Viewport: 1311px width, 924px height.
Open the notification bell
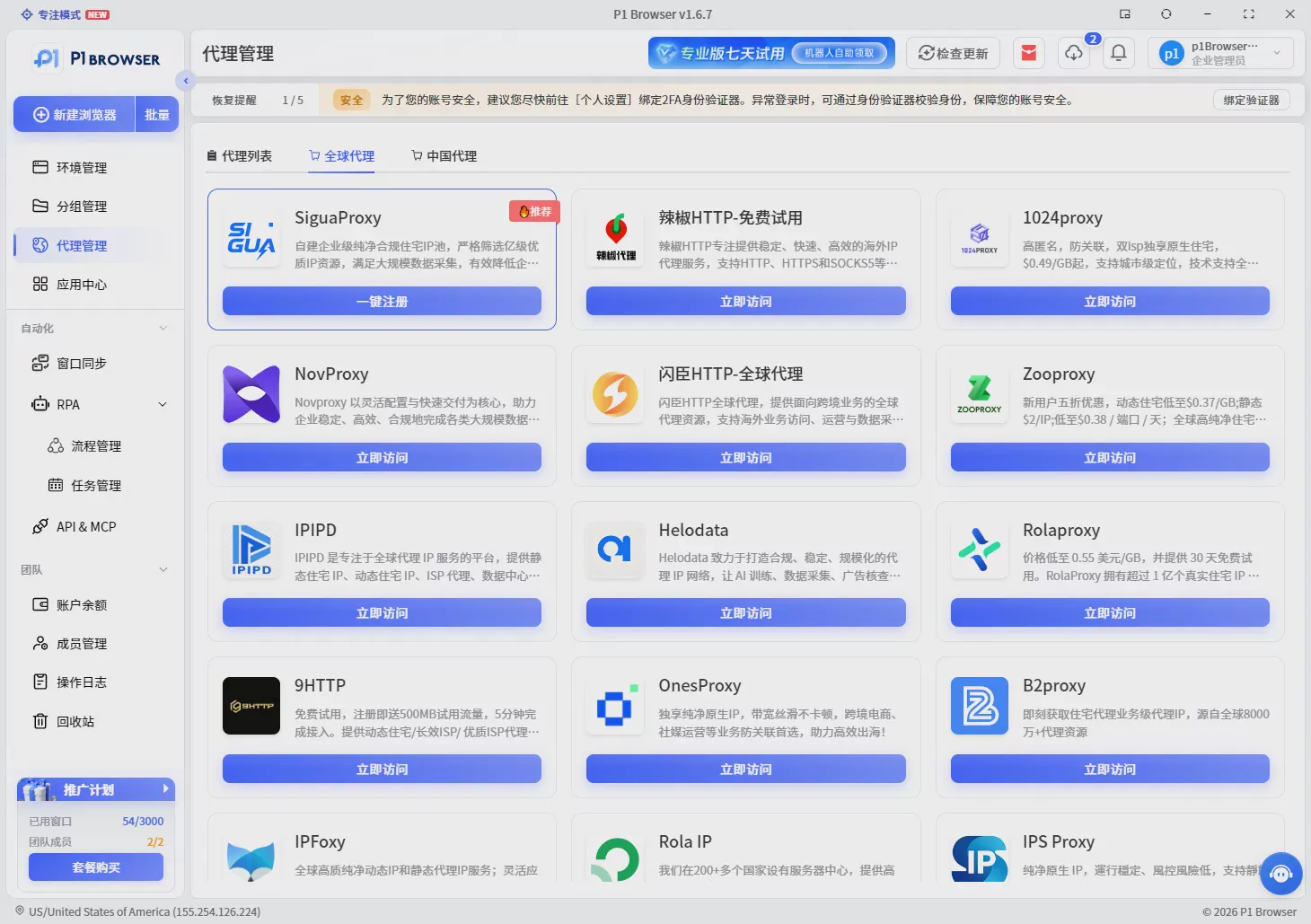pos(1119,53)
